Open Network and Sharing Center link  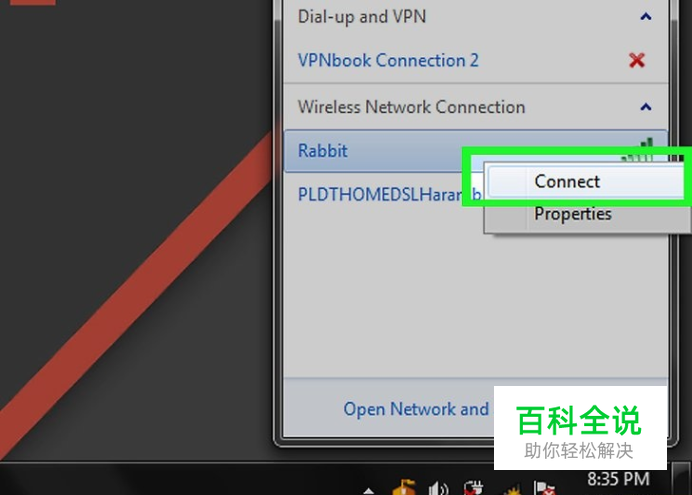pyautogui.click(x=416, y=409)
